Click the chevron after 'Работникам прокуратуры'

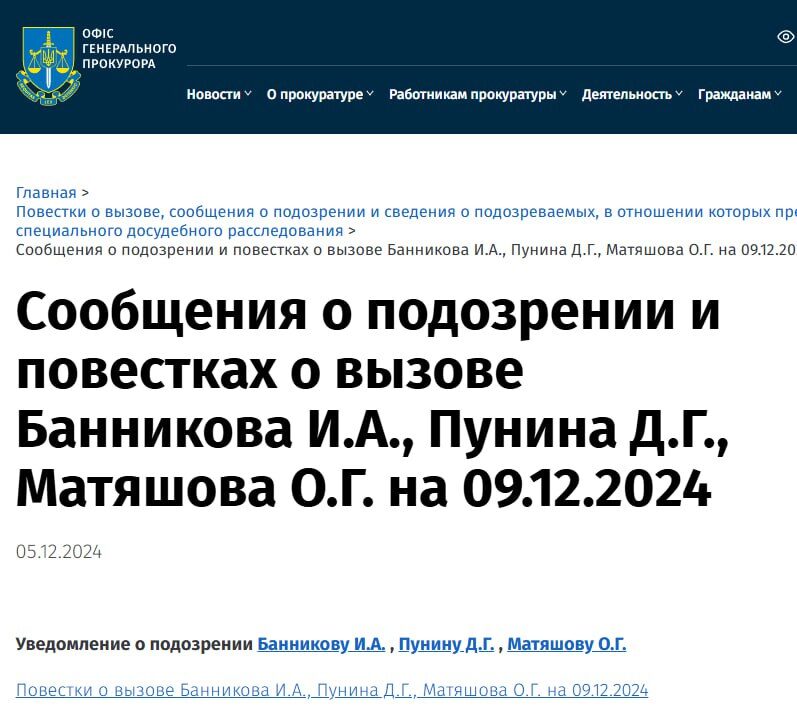[563, 94]
